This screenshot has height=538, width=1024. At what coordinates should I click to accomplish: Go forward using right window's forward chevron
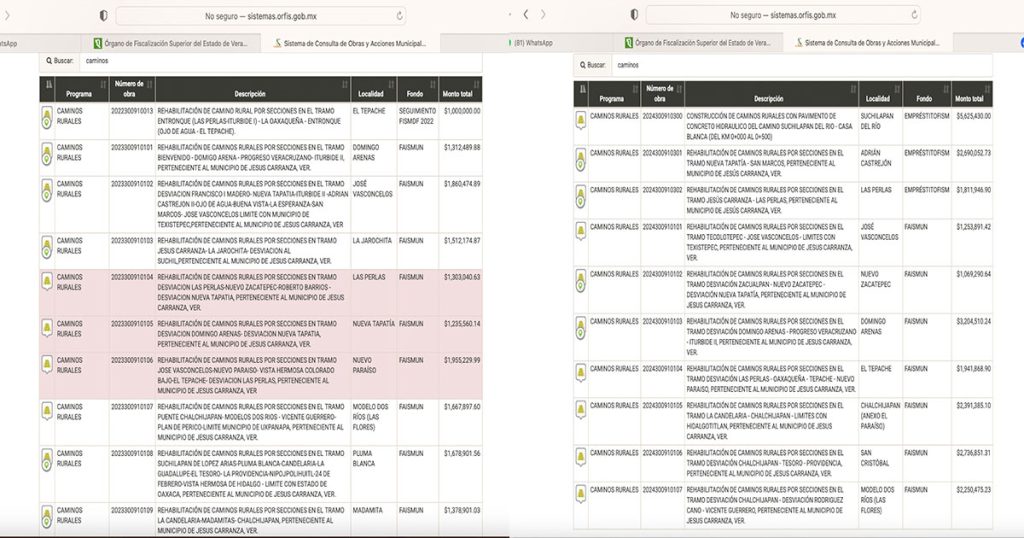click(x=543, y=14)
